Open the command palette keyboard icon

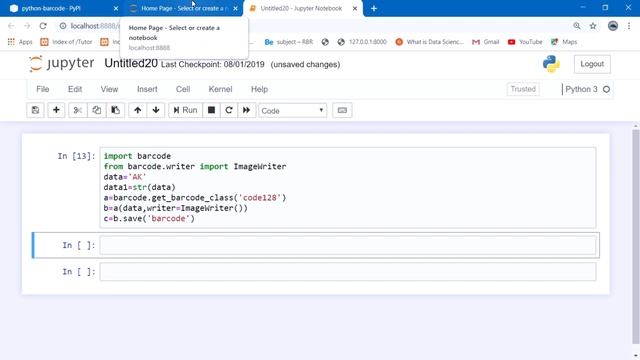[342, 110]
